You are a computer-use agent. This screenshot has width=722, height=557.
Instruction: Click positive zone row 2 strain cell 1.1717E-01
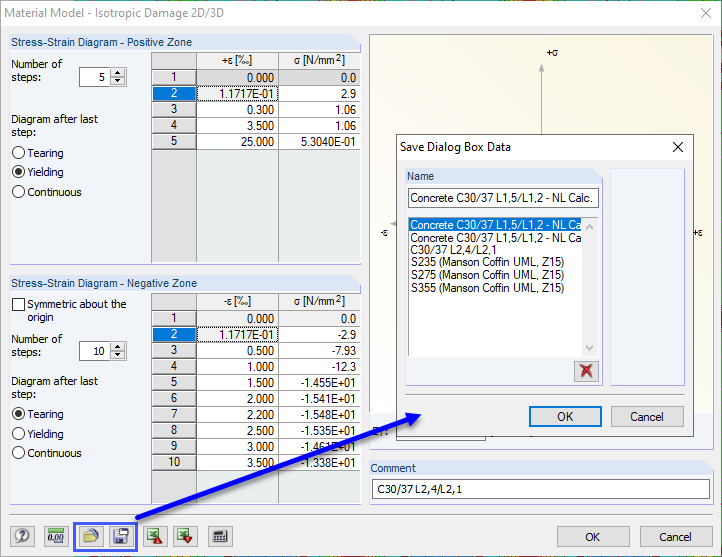coord(238,93)
